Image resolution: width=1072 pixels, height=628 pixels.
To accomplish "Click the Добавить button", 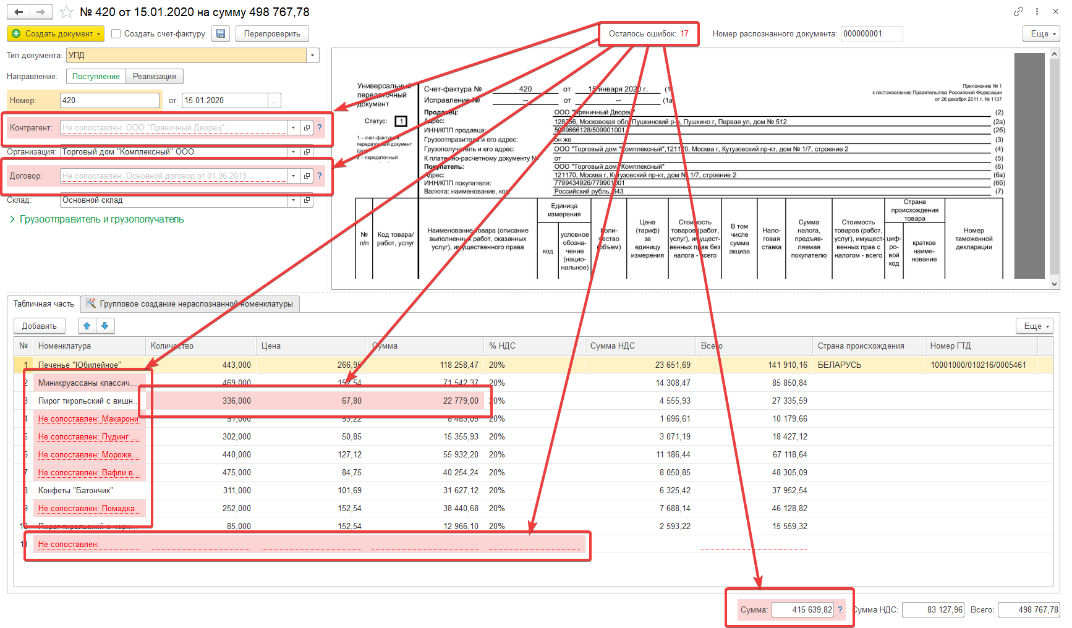I will (39, 326).
